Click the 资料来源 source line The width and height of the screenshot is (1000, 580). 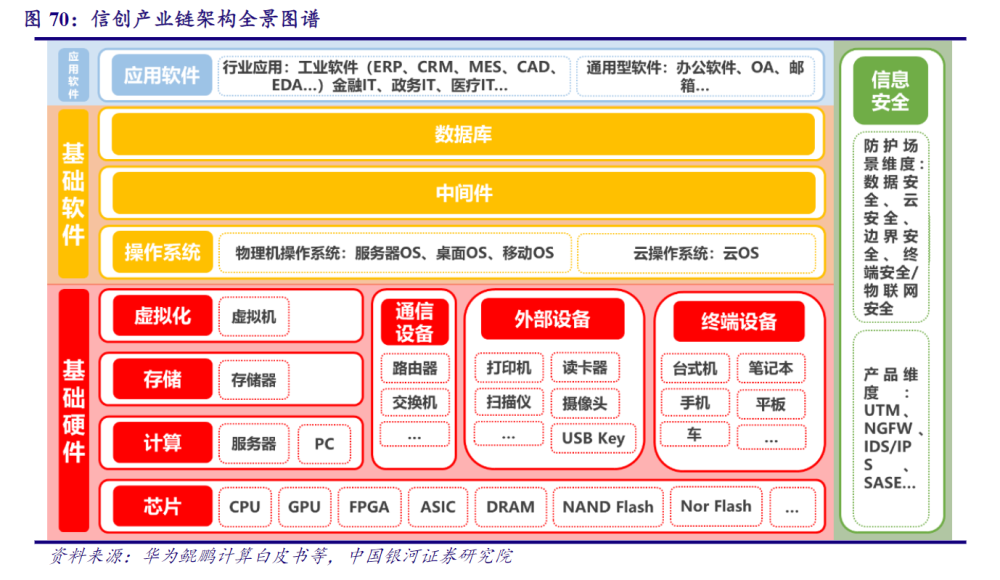pyautogui.click(x=281, y=556)
